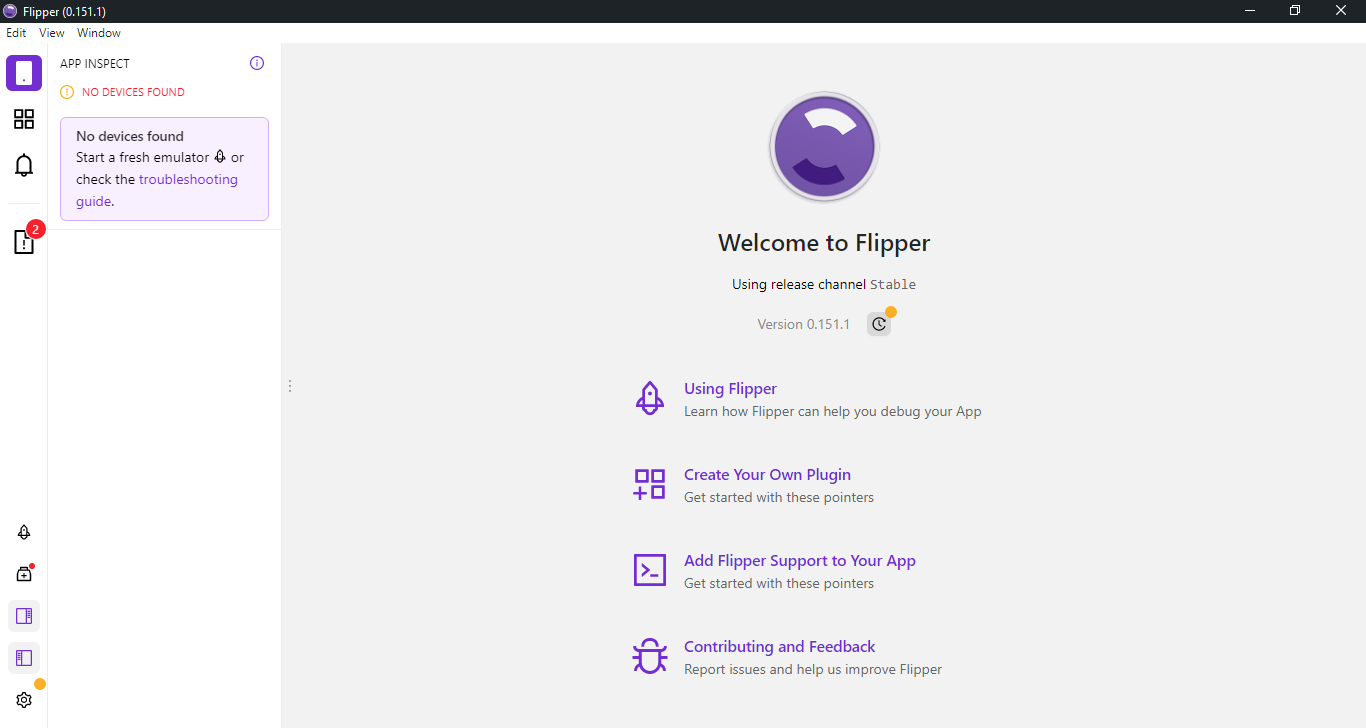Open the Plugin Manager grid icon

(x=24, y=119)
